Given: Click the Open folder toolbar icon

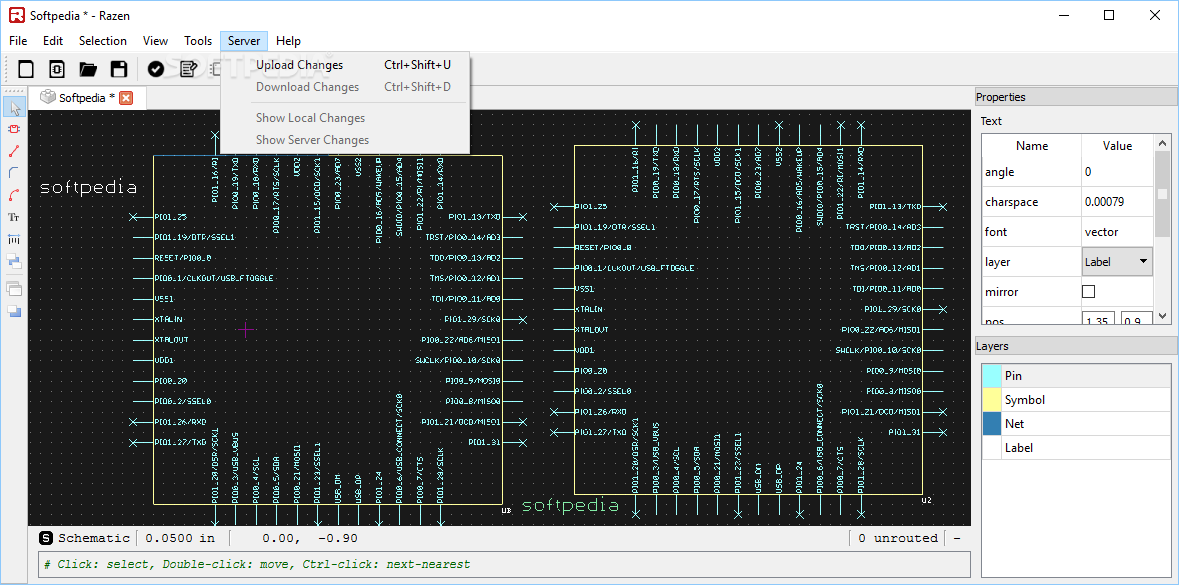Looking at the screenshot, I should (x=88, y=69).
